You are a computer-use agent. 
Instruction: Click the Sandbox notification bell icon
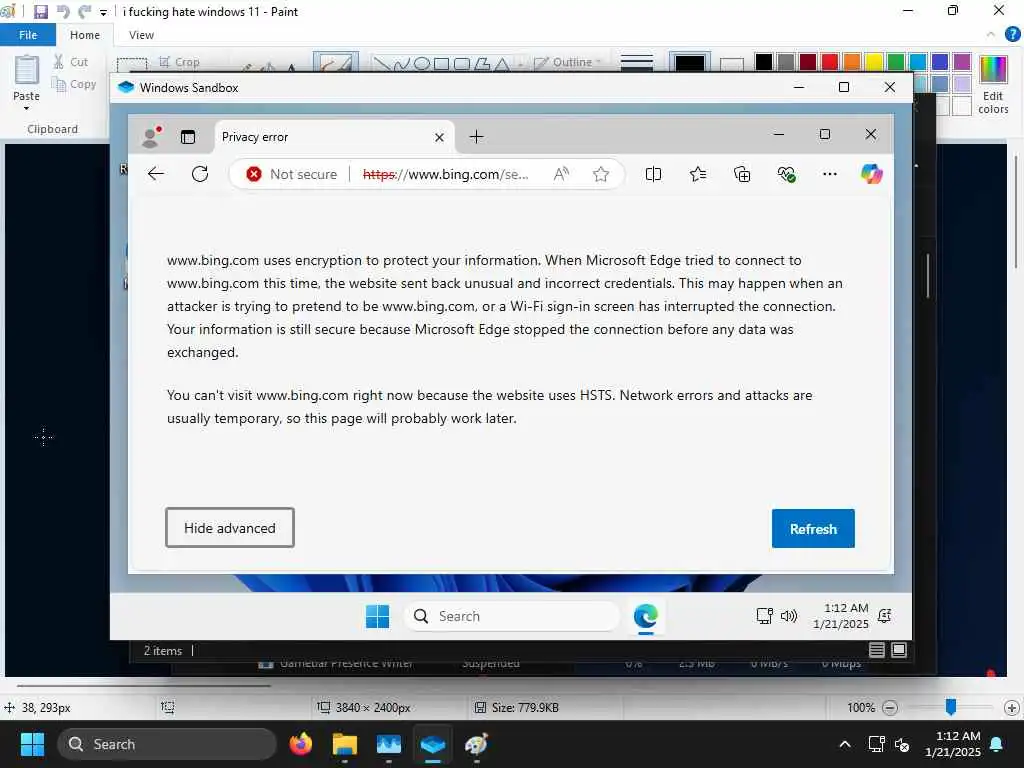point(885,616)
